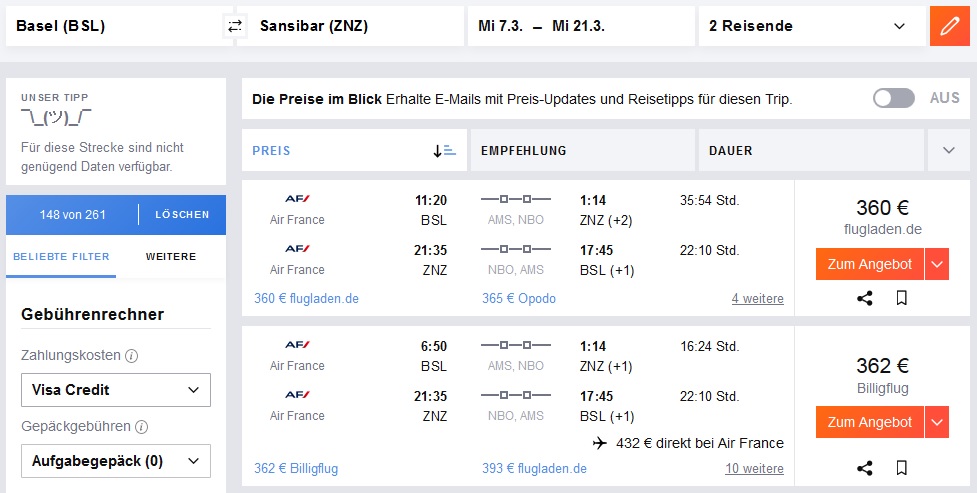Image resolution: width=977 pixels, height=493 pixels.
Task: Click the Gepäckgebühren info icon
Action: click(x=141, y=427)
